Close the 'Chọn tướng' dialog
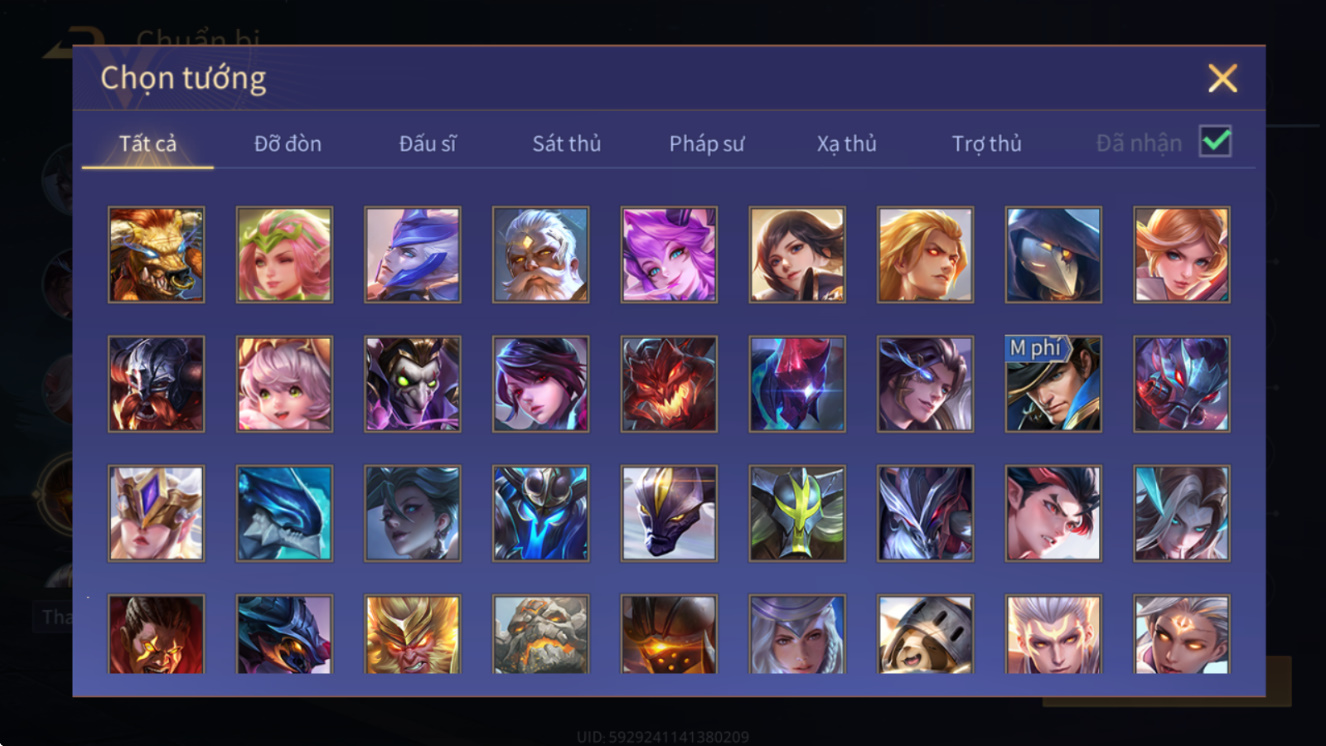1326x746 pixels. (1222, 78)
